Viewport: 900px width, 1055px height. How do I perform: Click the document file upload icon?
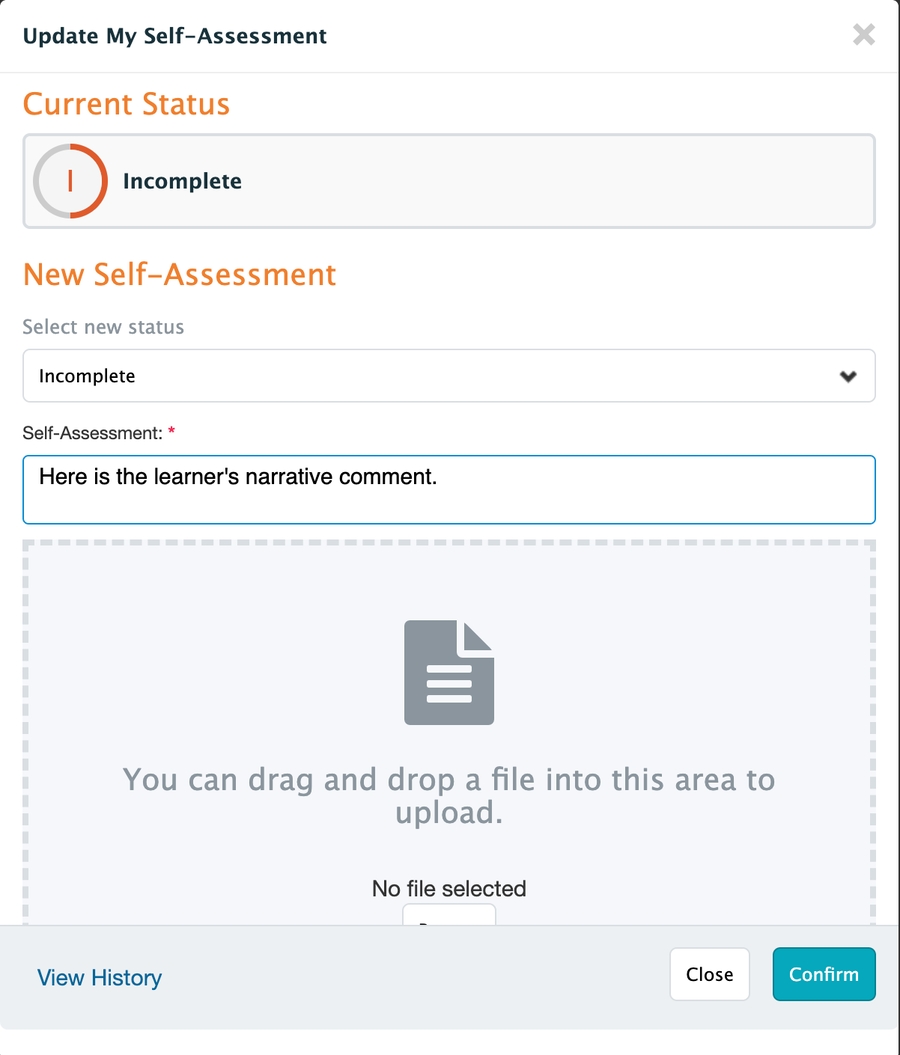[x=449, y=672]
